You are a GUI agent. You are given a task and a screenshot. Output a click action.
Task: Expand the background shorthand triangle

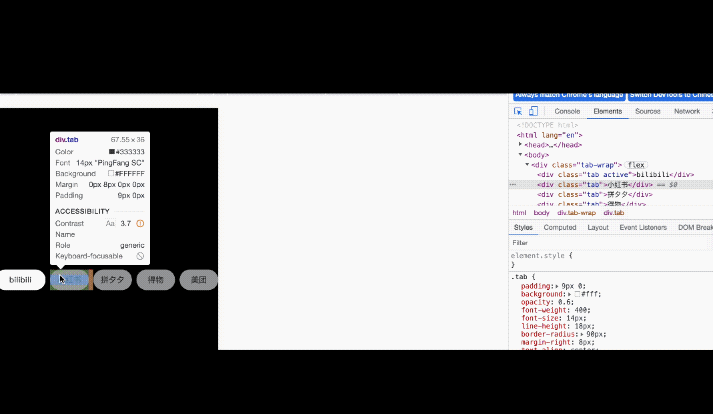point(569,294)
